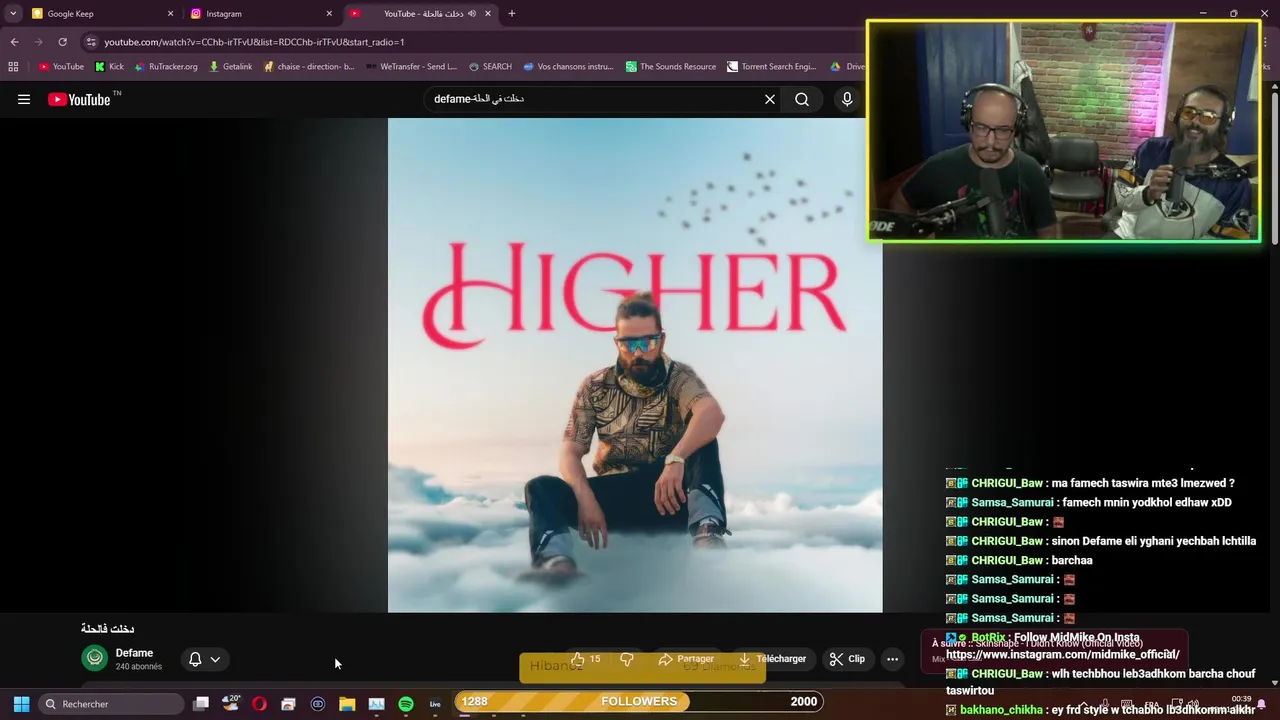Open the WeTransfer bookmark
Viewport: 1280px width, 720px height.
(x=411, y=67)
